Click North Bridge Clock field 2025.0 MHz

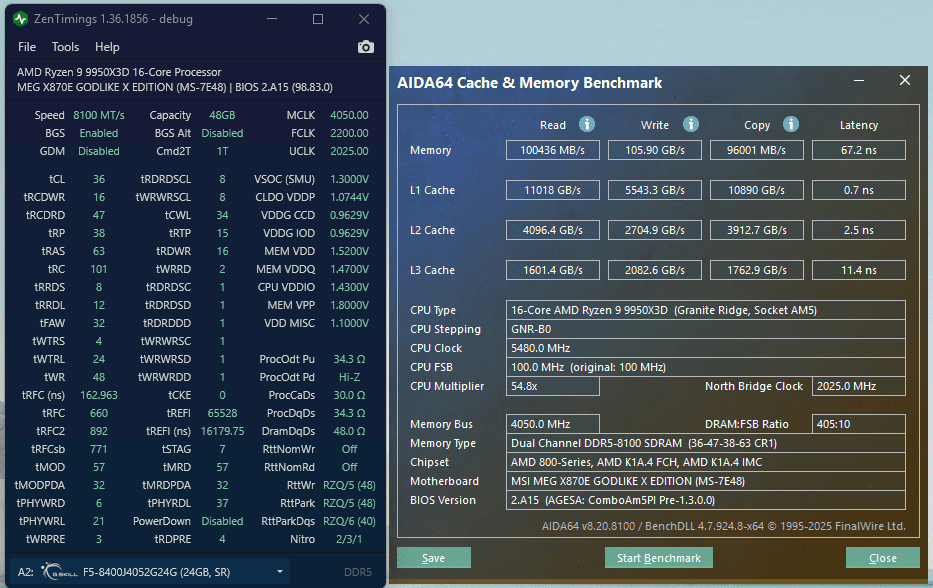[x=859, y=386]
